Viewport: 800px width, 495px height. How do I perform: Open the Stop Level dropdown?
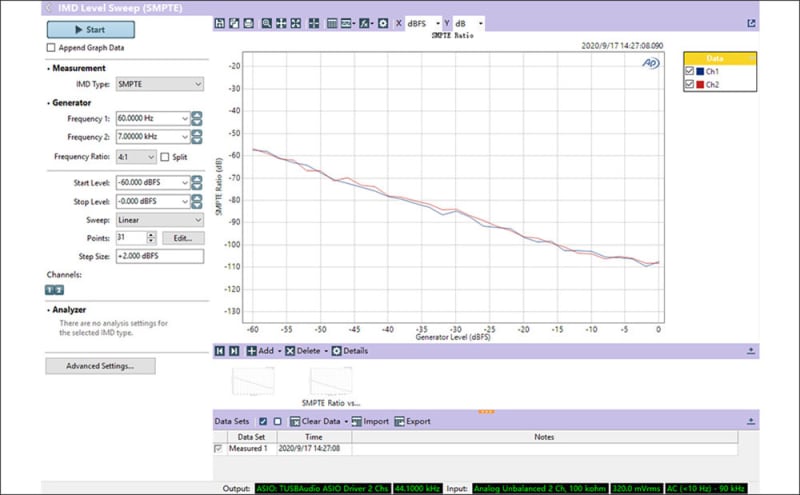coord(185,202)
